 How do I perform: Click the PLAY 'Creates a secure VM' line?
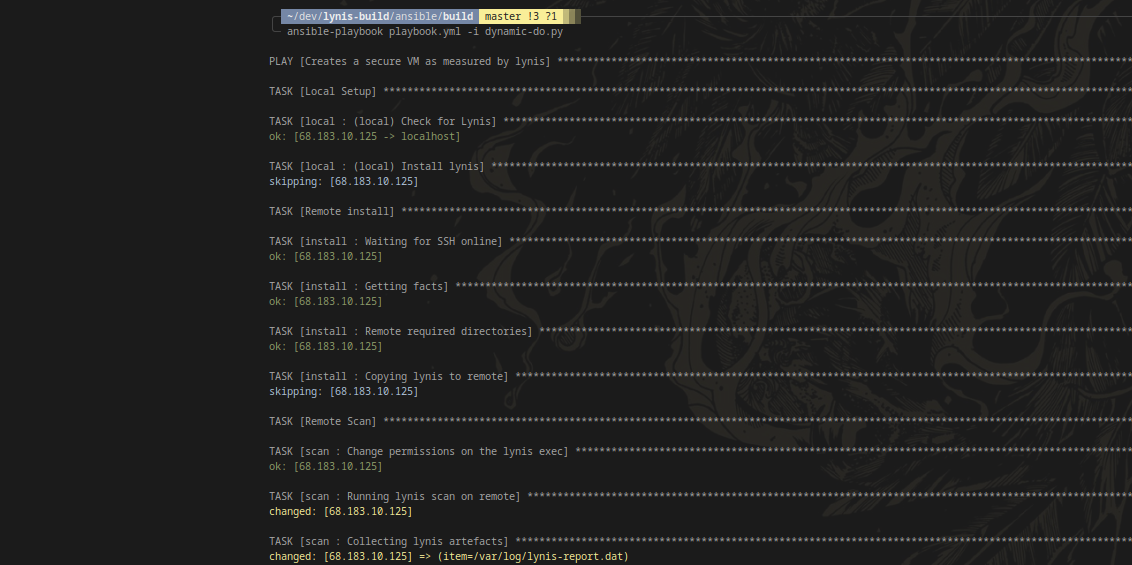tap(410, 62)
